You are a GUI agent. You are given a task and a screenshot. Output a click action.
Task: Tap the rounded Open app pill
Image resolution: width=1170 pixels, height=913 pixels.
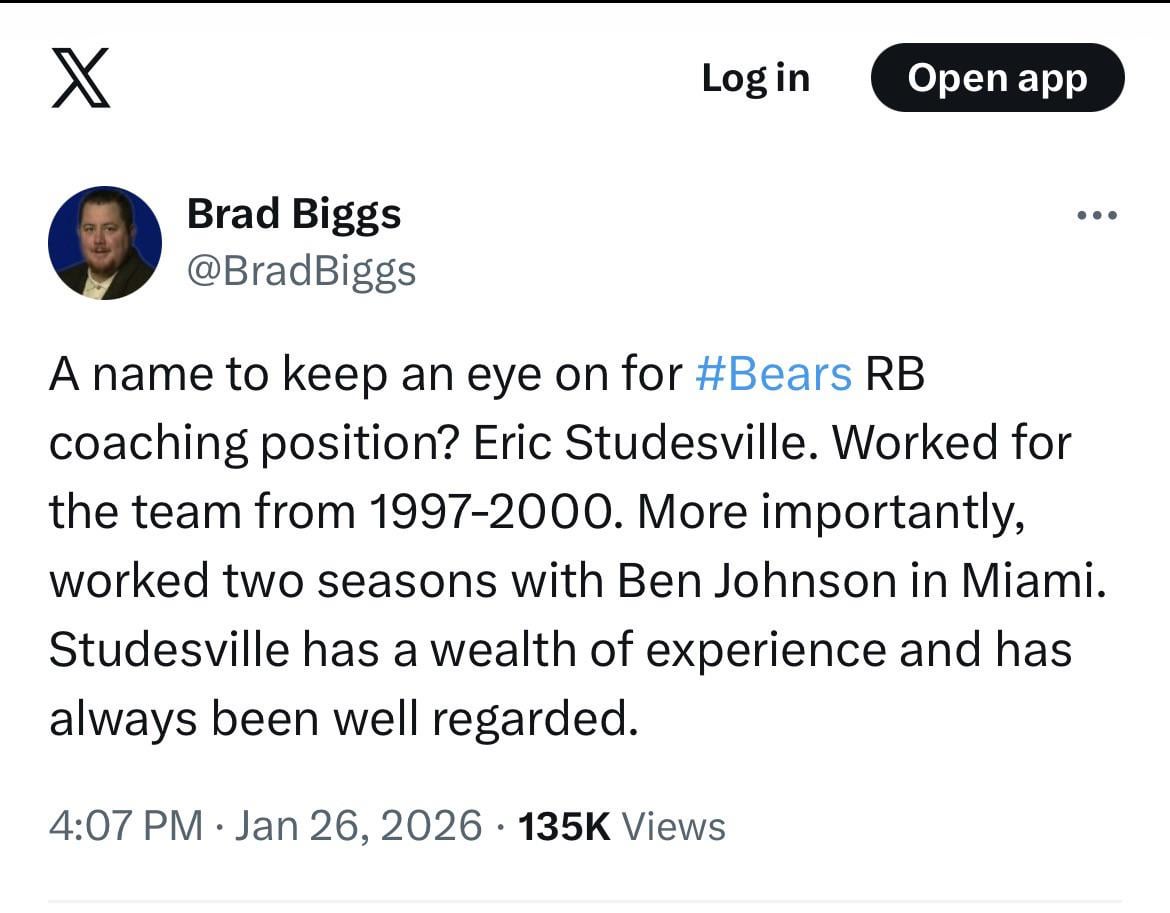coord(997,78)
